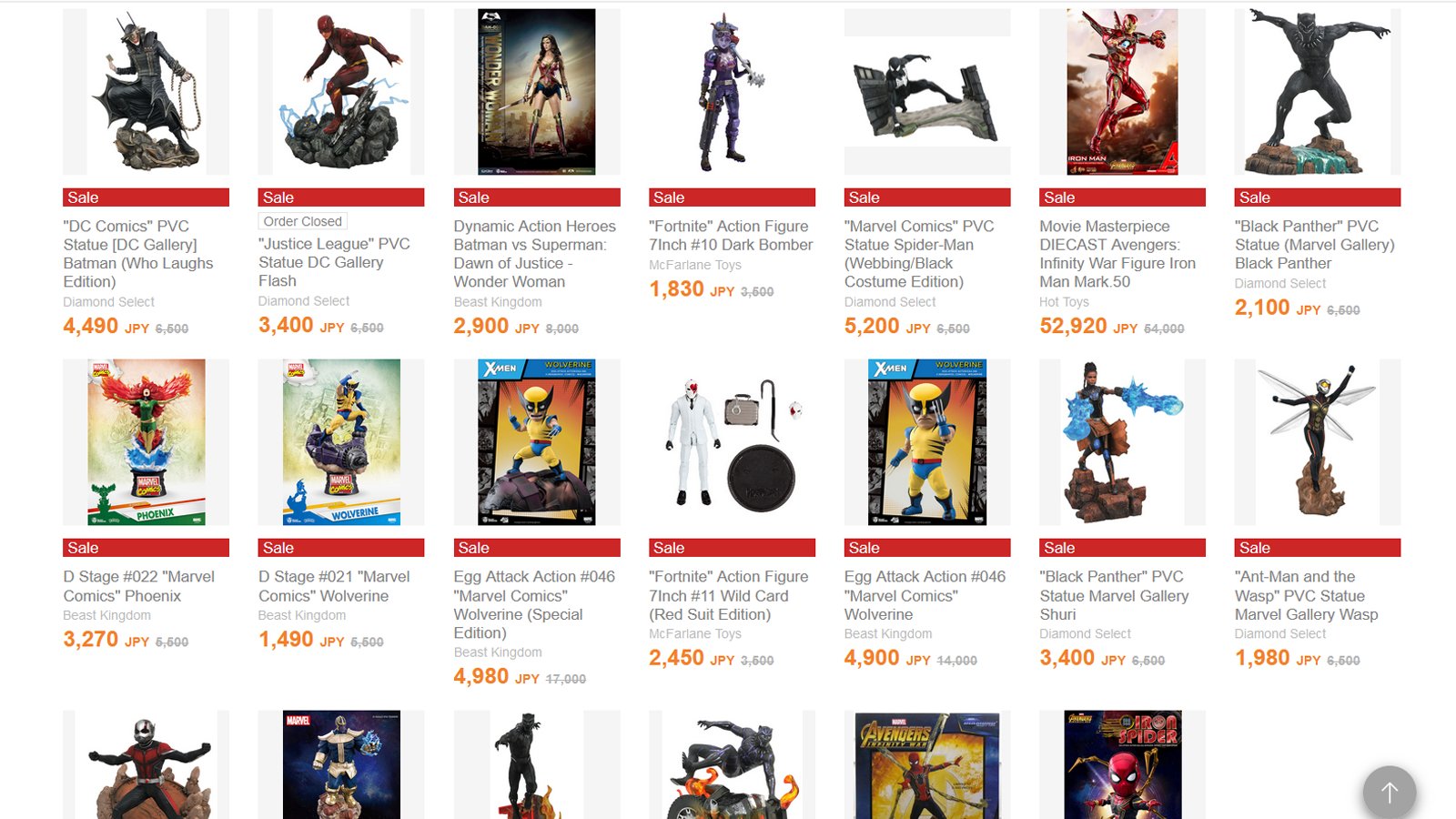Select the Thanos figure thumbnail
The image size is (1456, 819).
click(341, 764)
